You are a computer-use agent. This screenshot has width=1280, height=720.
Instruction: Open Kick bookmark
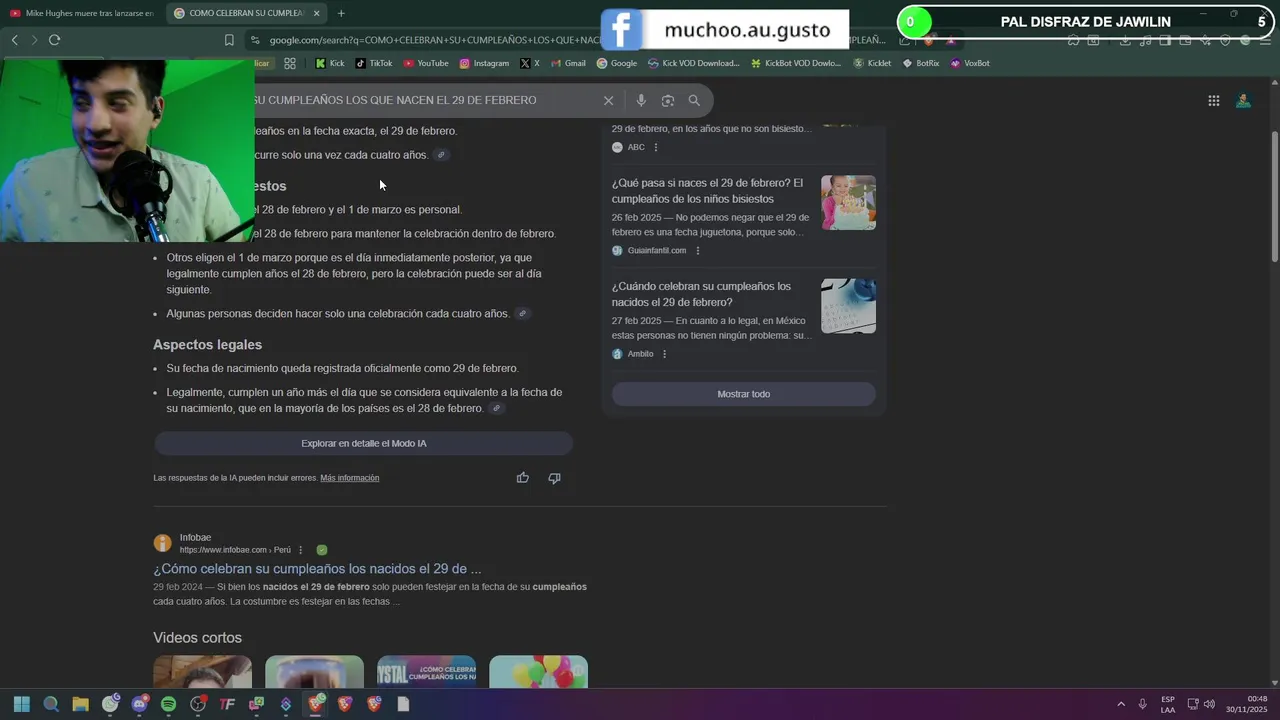pos(330,63)
